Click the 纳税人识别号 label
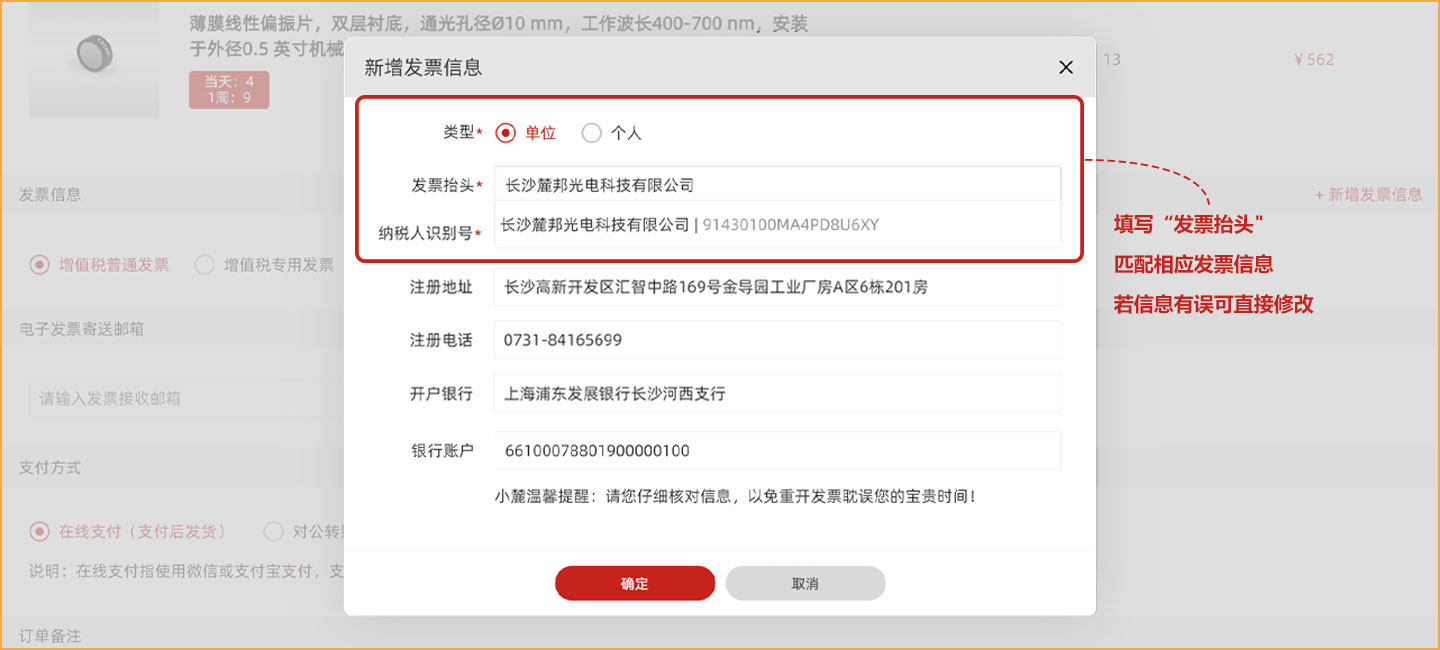The height and width of the screenshot is (650, 1440). [x=425, y=233]
